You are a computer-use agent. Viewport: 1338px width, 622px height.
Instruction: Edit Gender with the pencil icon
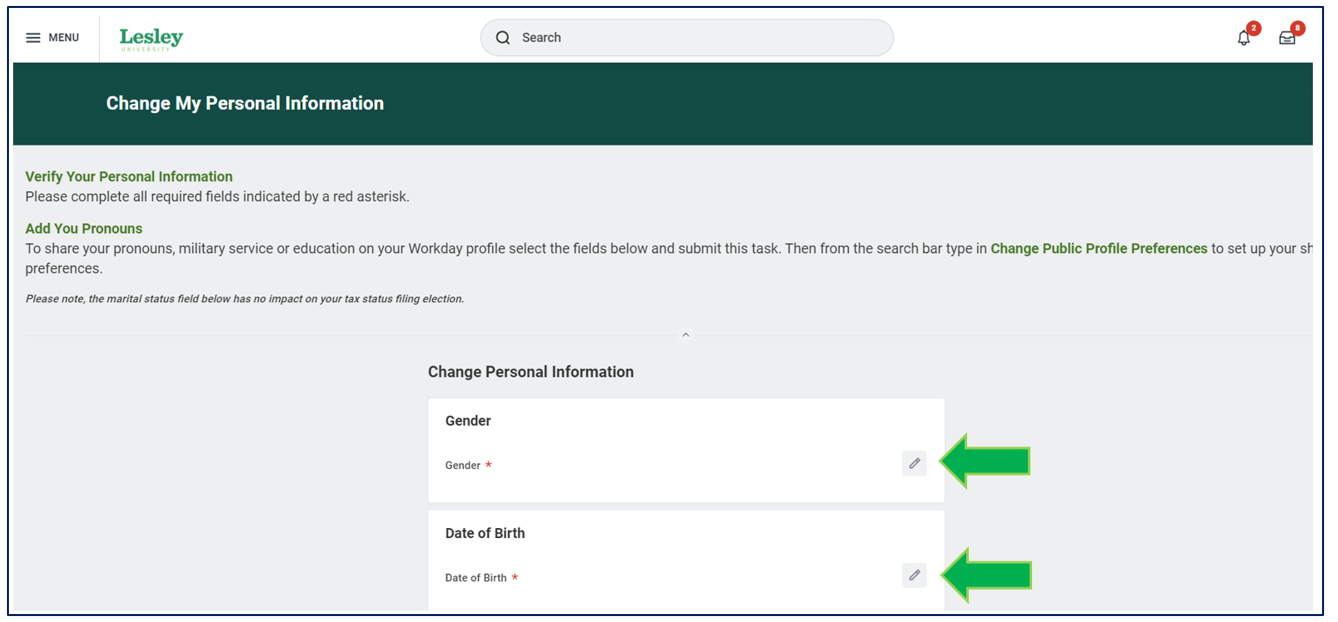(x=914, y=463)
